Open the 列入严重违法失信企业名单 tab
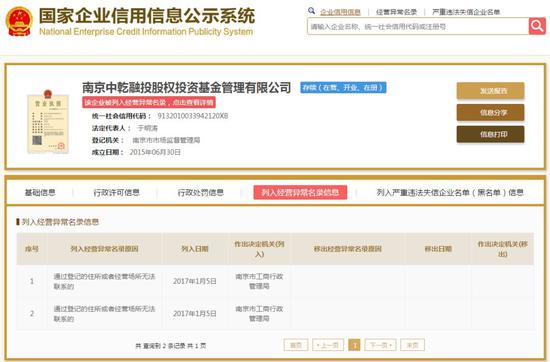The width and height of the screenshot is (550, 362). pyautogui.click(x=450, y=193)
